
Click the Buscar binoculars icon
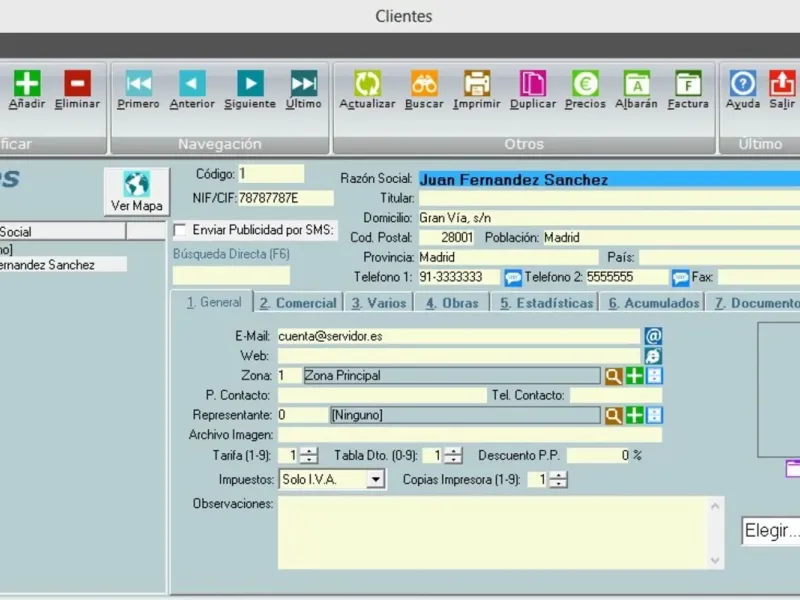click(x=424, y=83)
